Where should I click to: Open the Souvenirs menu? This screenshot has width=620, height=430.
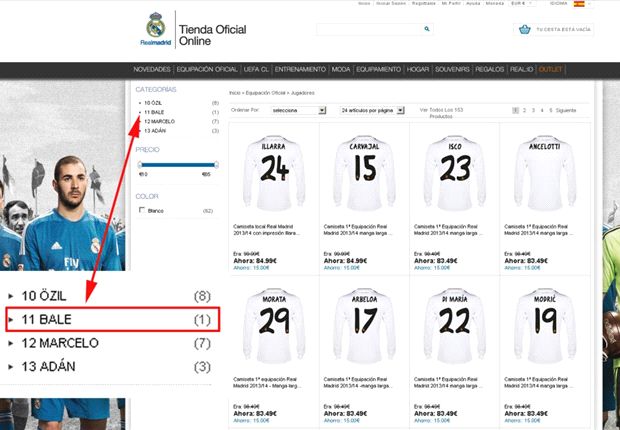pos(452,69)
